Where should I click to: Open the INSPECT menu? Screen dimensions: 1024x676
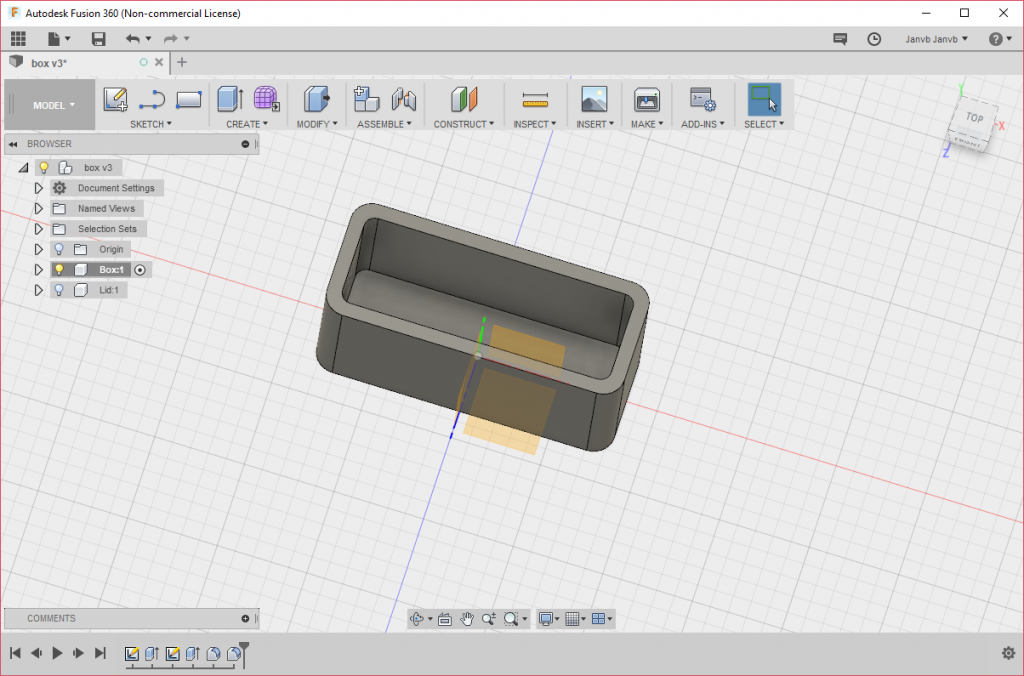click(x=535, y=124)
